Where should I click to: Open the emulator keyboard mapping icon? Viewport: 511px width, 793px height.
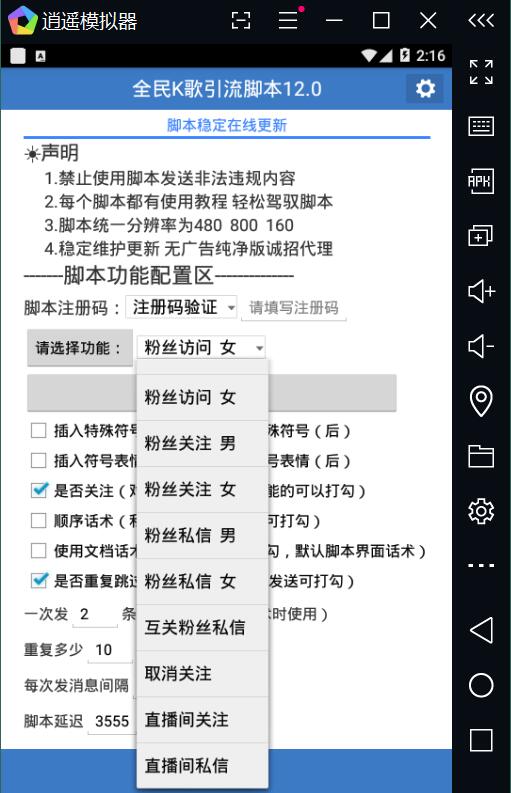click(481, 126)
